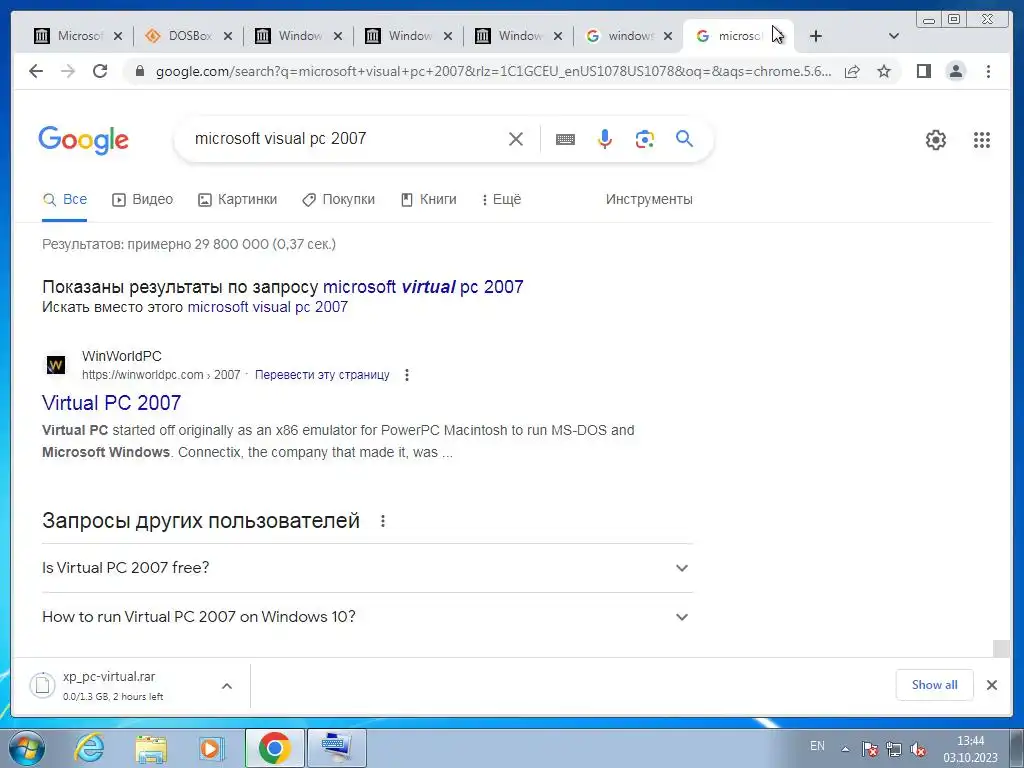Screen dimensions: 1024x768
Task: Select the Видео results tab
Action: tap(143, 200)
